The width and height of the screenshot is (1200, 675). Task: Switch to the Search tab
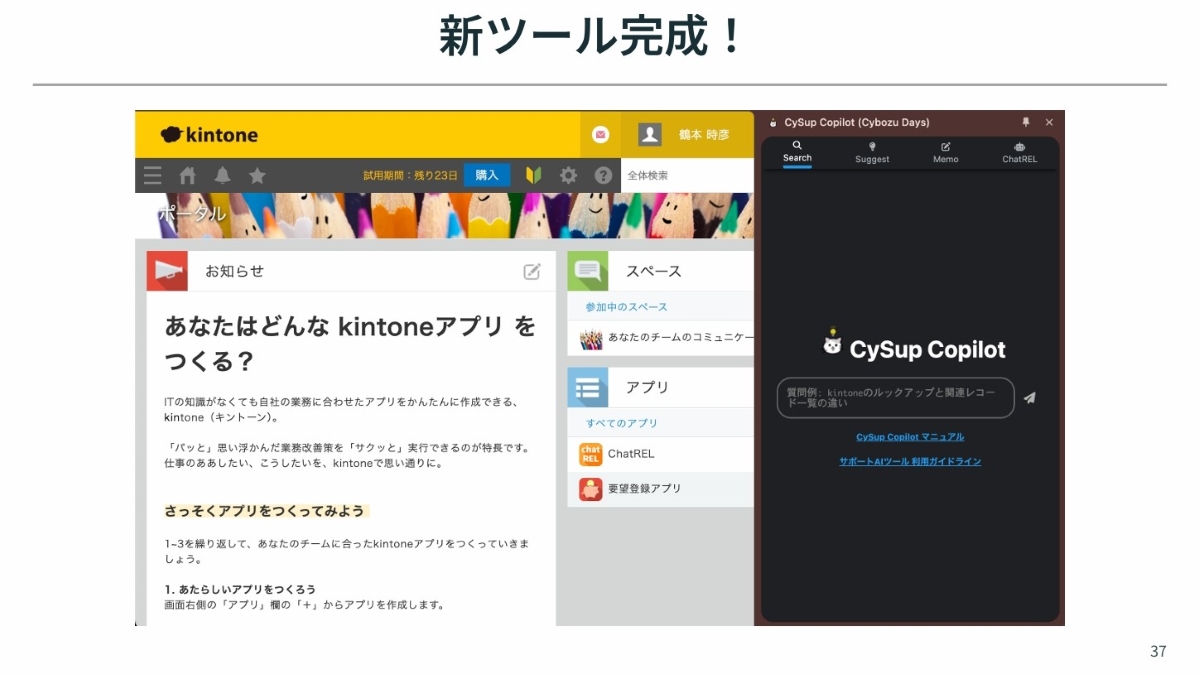tap(797, 152)
